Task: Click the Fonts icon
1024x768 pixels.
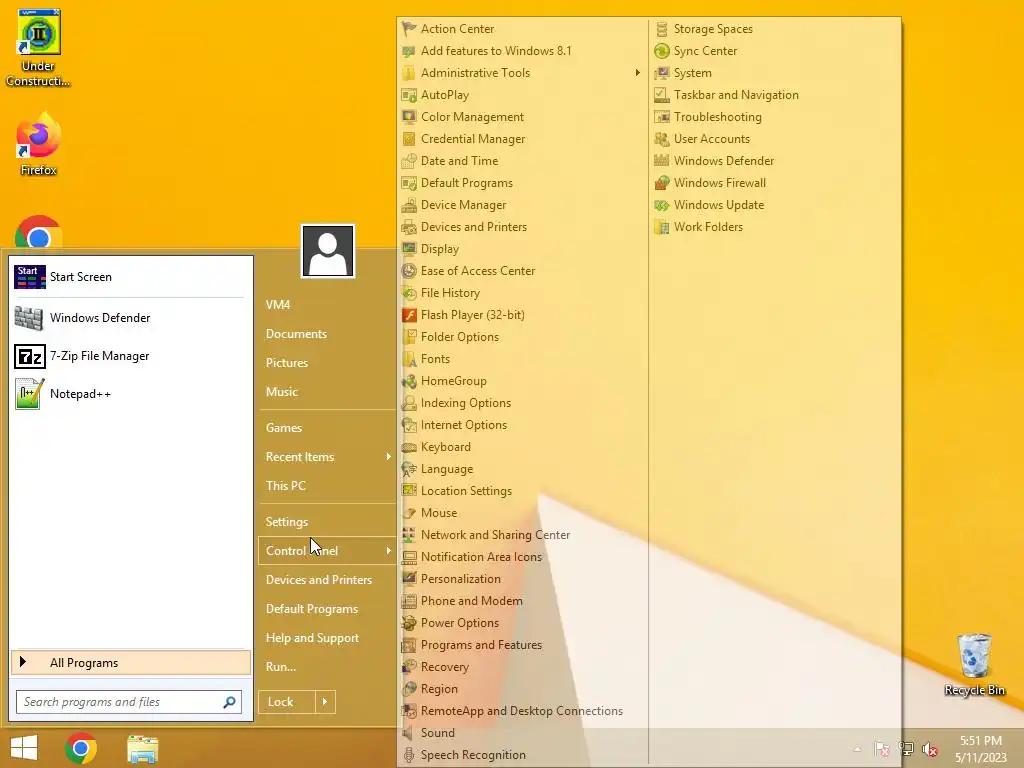Action: (x=409, y=359)
